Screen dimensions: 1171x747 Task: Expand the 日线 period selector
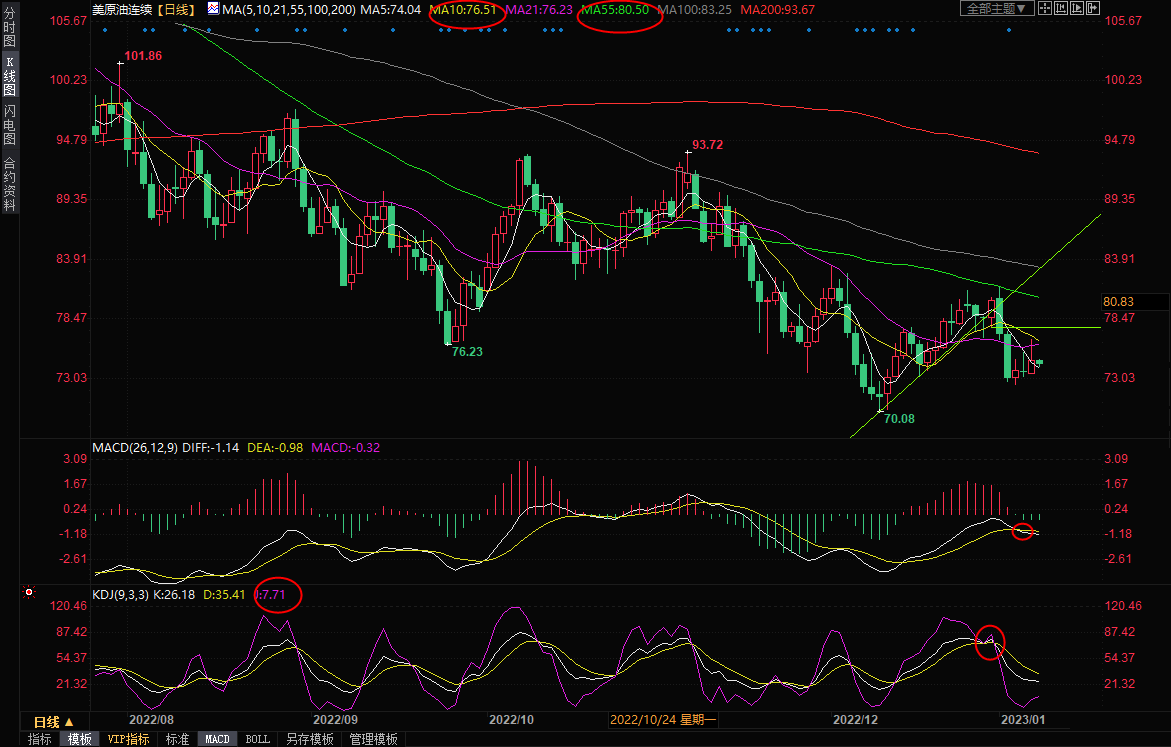point(54,721)
